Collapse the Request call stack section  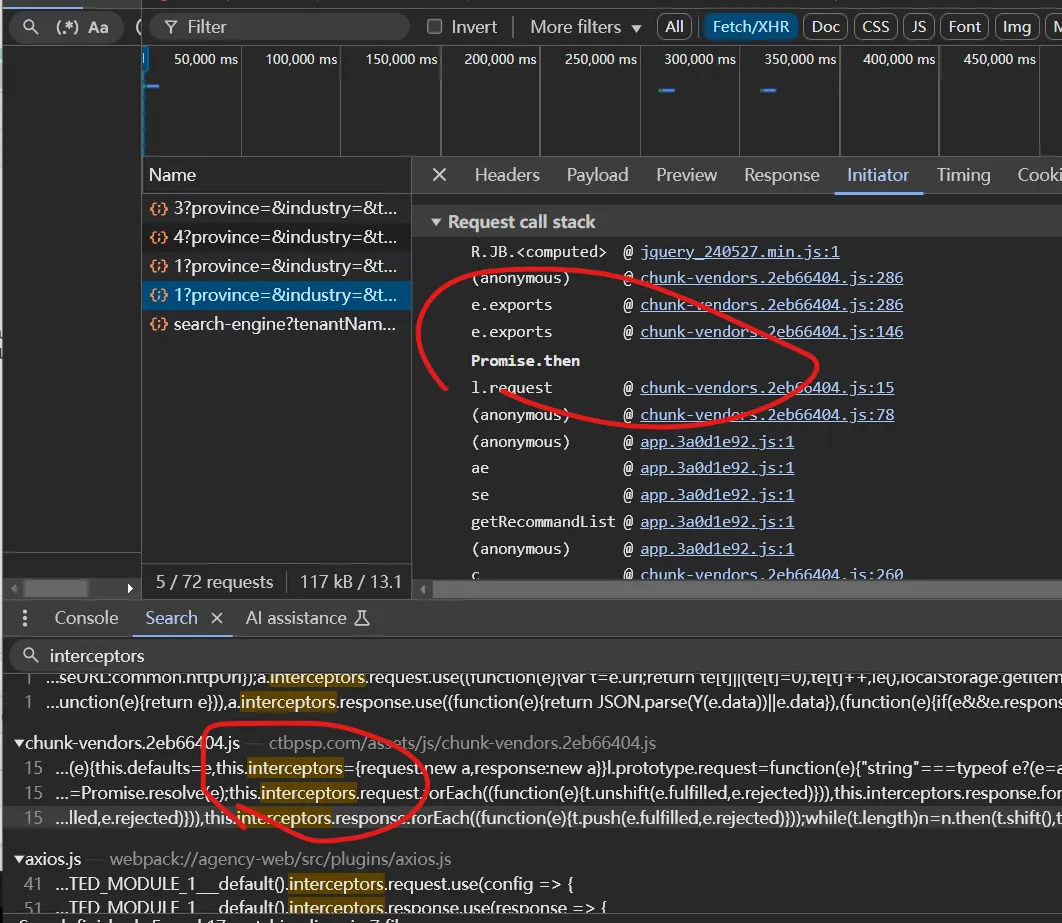[437, 222]
